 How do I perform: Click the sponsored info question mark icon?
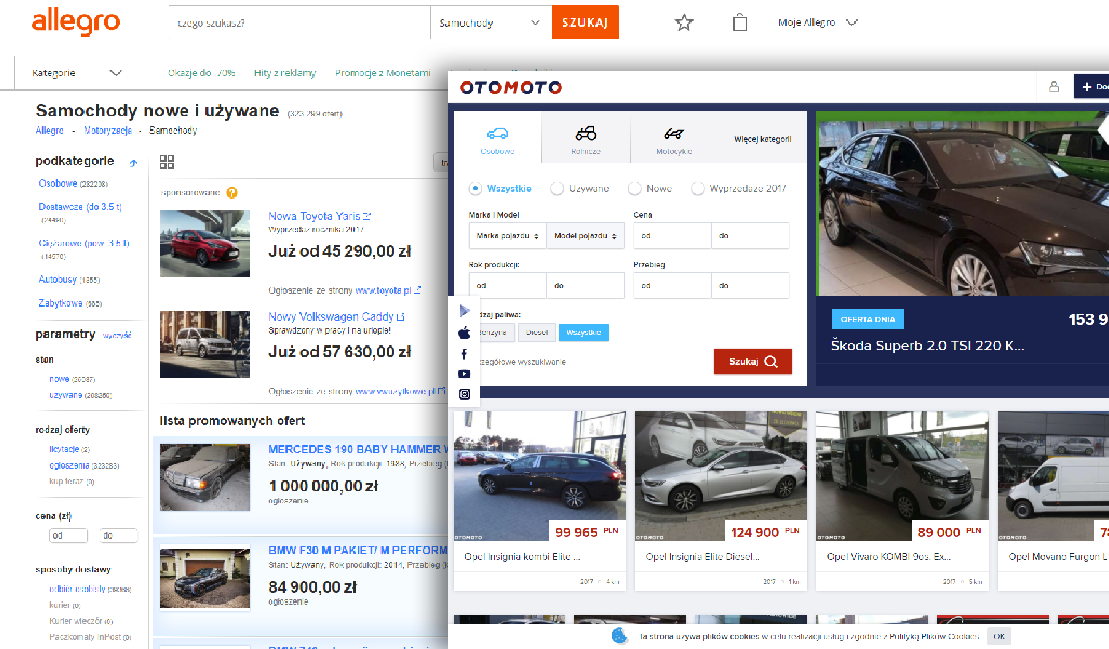pos(232,192)
